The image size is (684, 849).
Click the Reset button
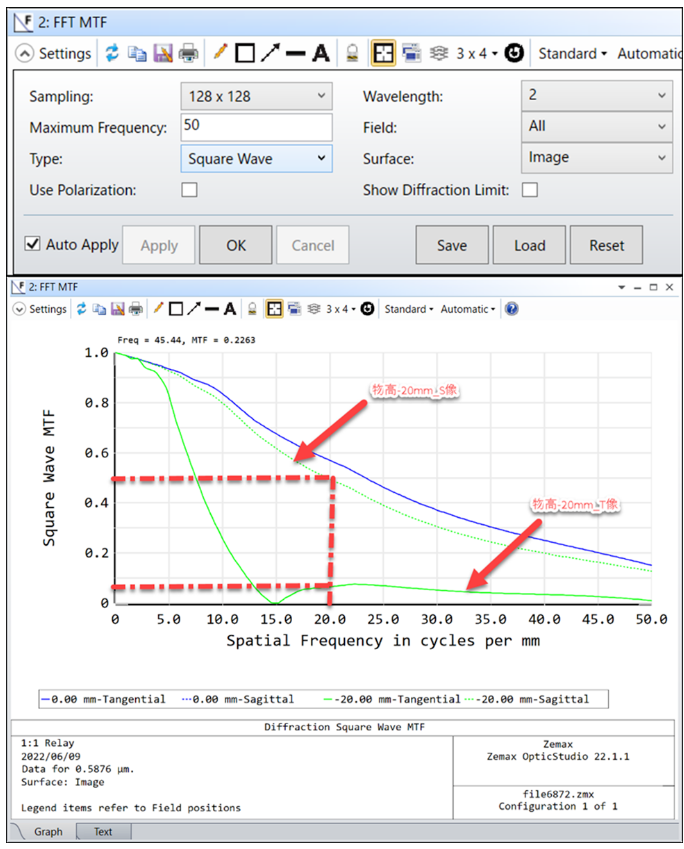point(607,245)
